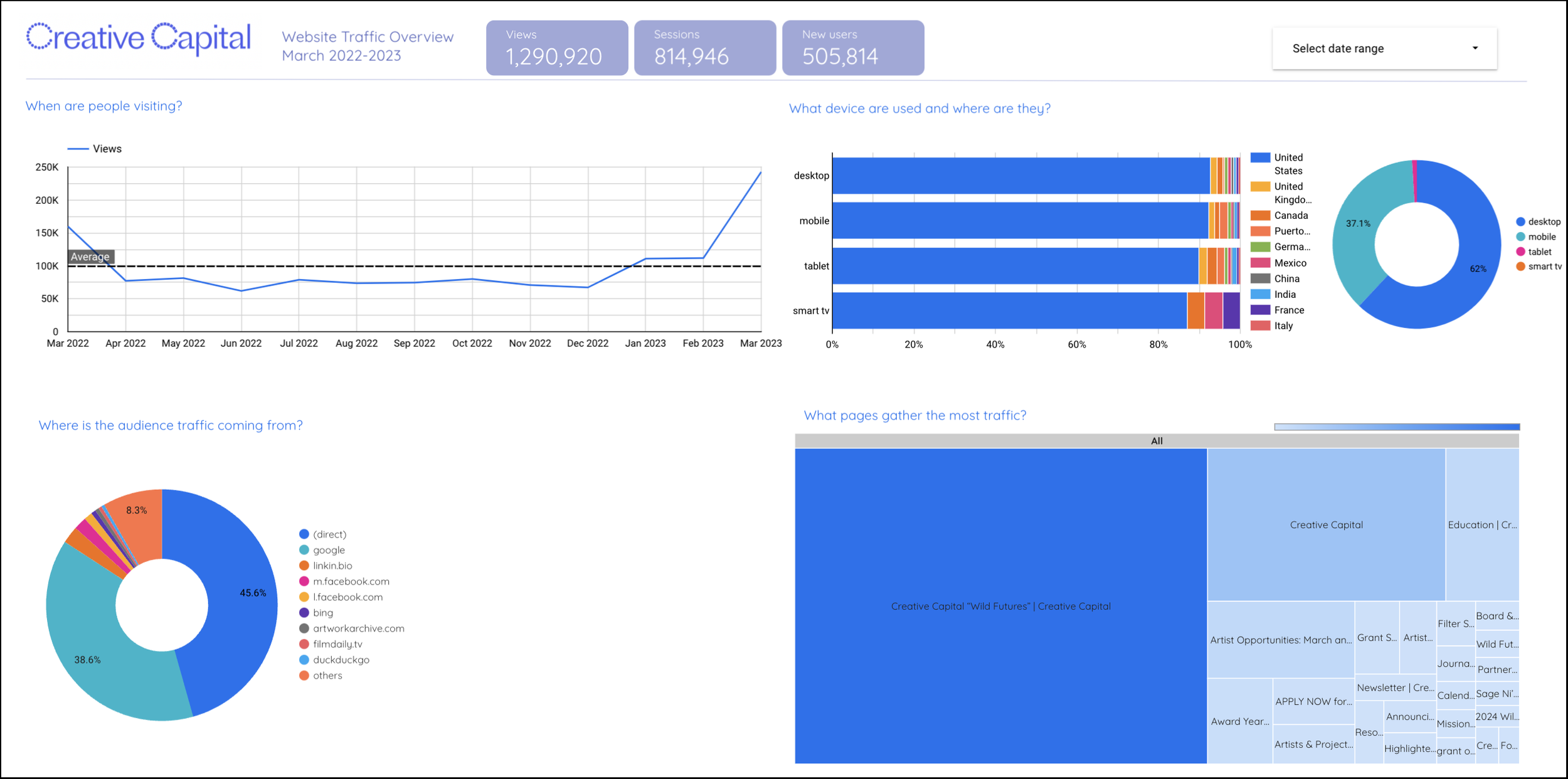The height and width of the screenshot is (779, 1568).
Task: Click the New users scorecard
Action: [852, 48]
